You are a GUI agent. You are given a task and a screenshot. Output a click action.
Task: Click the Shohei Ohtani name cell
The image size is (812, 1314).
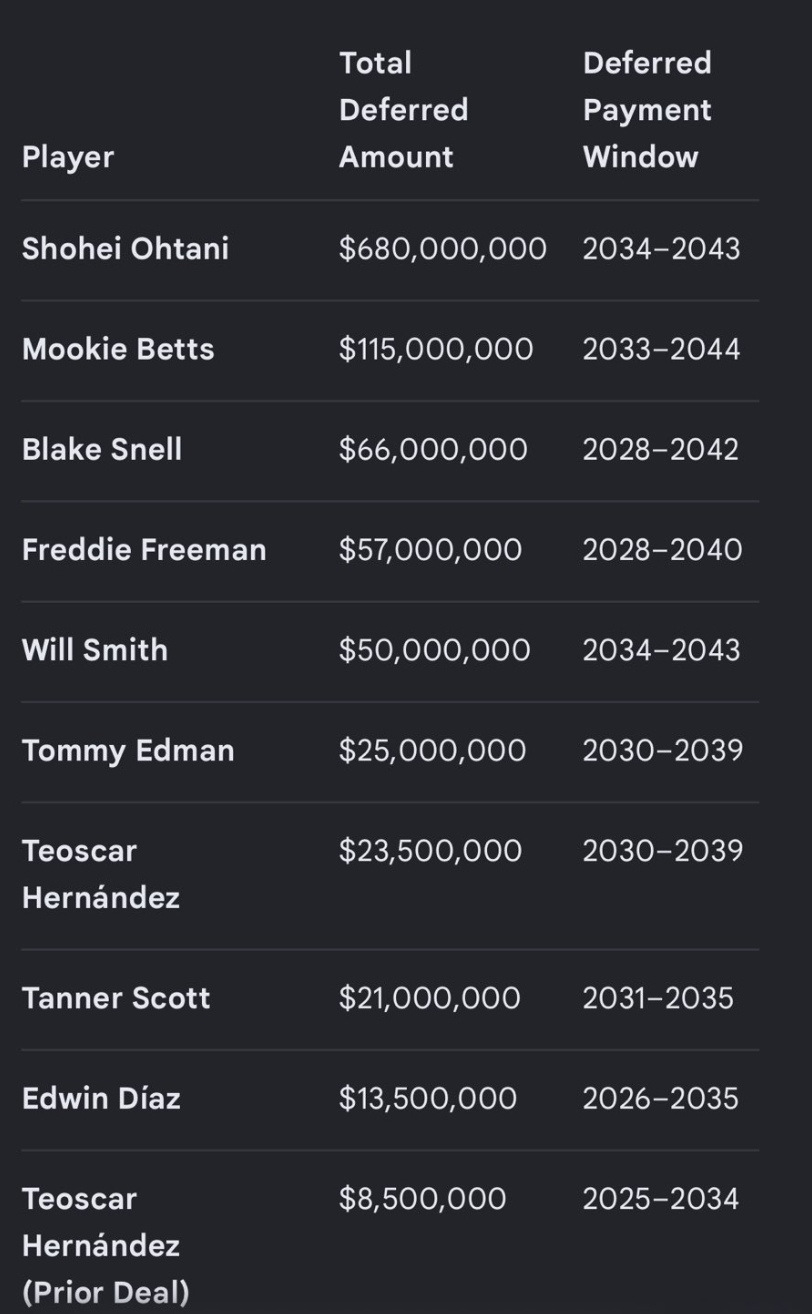click(x=125, y=249)
